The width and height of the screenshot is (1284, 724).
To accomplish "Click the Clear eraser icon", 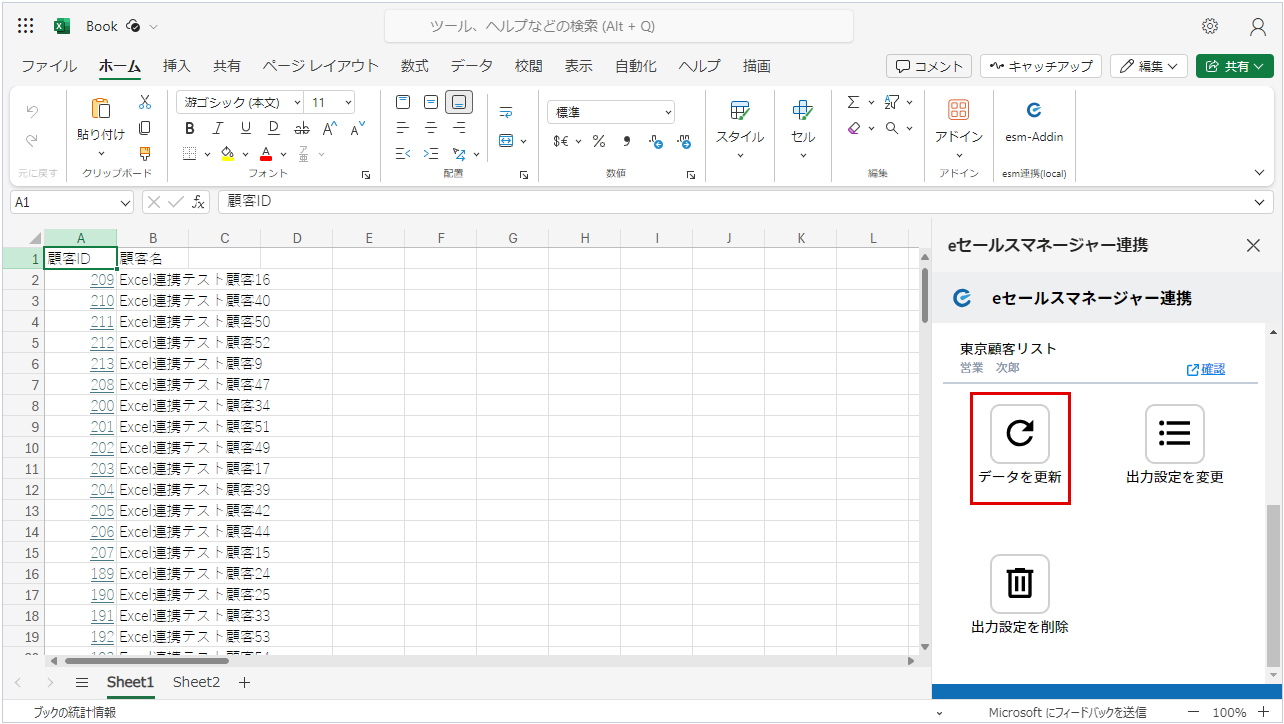I will coord(853,128).
